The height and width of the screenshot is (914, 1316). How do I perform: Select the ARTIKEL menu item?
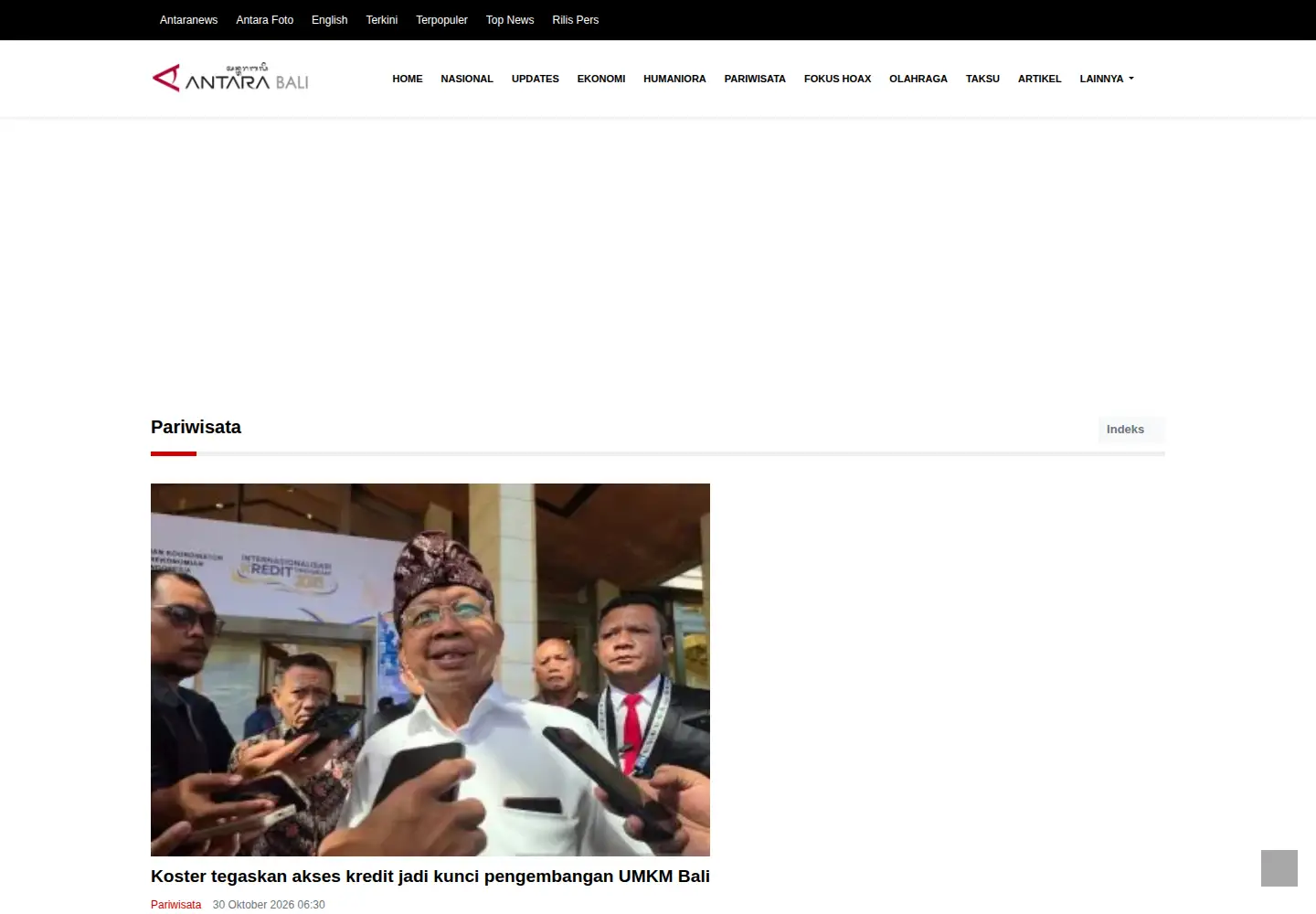(x=1040, y=79)
